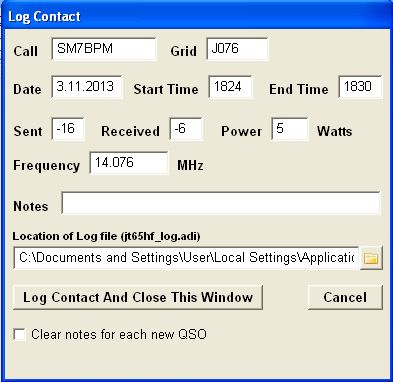Click the Received report field -6
This screenshot has width=393, height=382.
click(x=186, y=129)
